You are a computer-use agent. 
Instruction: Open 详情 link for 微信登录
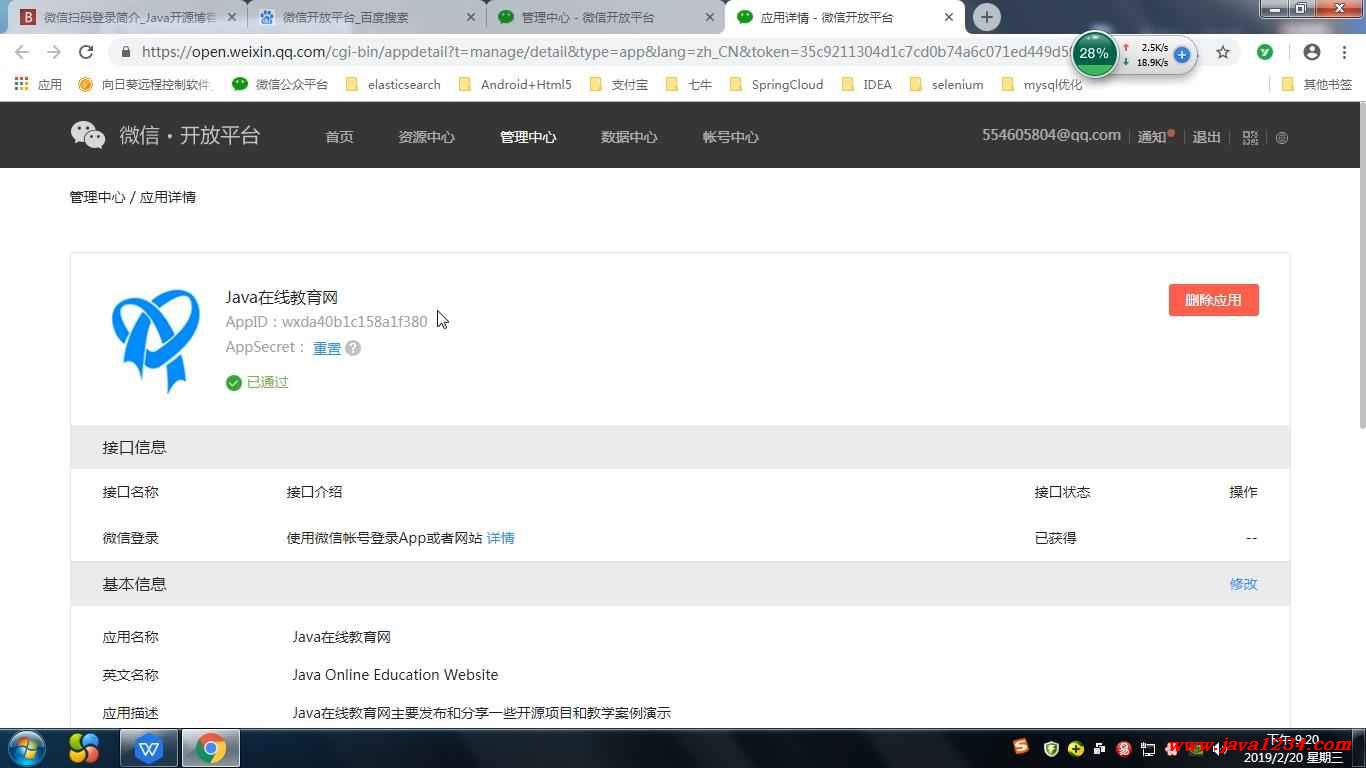tap(500, 538)
